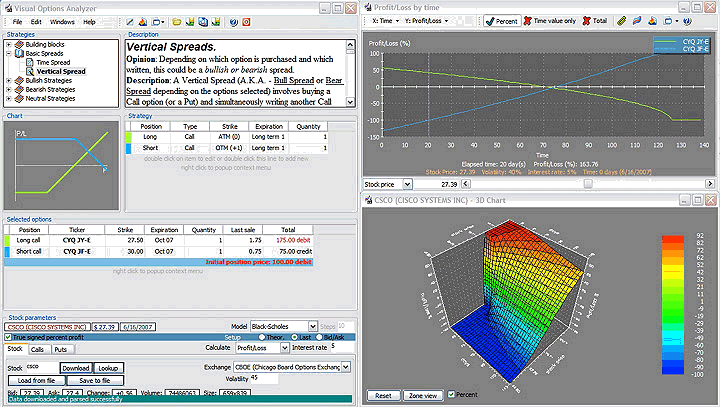
Task: Enable the Percent toggle button
Action: [x=502, y=20]
